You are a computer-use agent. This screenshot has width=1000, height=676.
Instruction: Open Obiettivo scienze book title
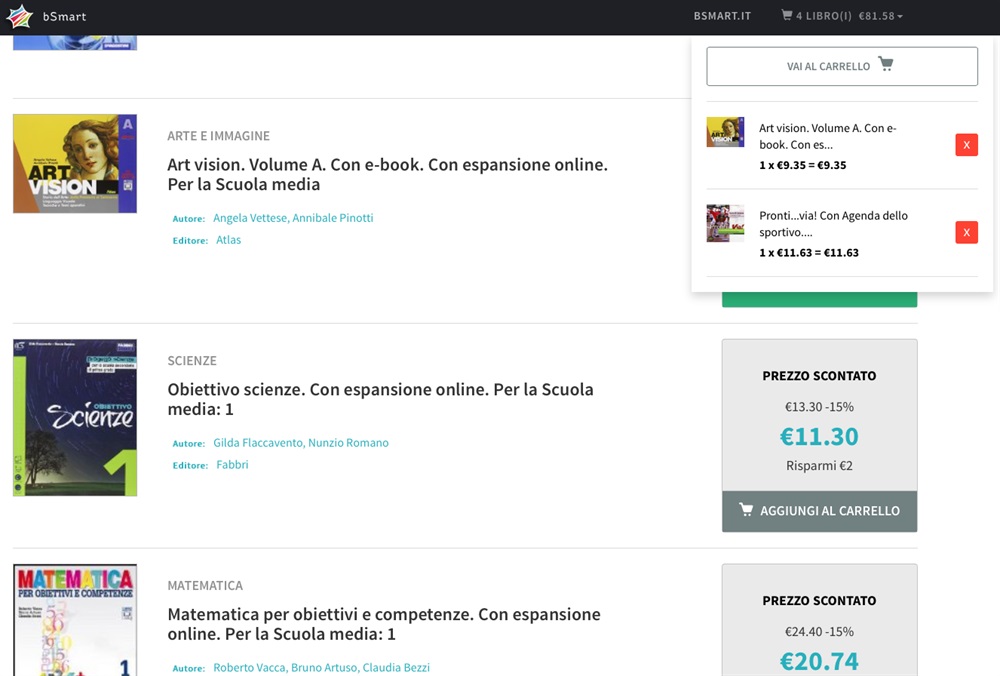click(380, 399)
